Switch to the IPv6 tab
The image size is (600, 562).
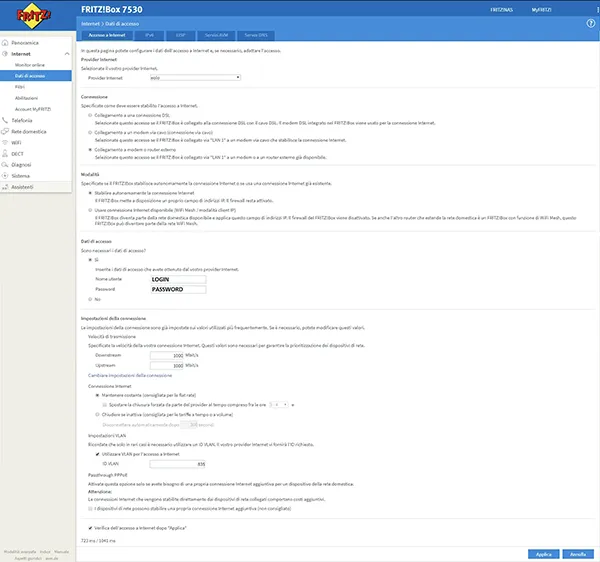[x=149, y=35]
